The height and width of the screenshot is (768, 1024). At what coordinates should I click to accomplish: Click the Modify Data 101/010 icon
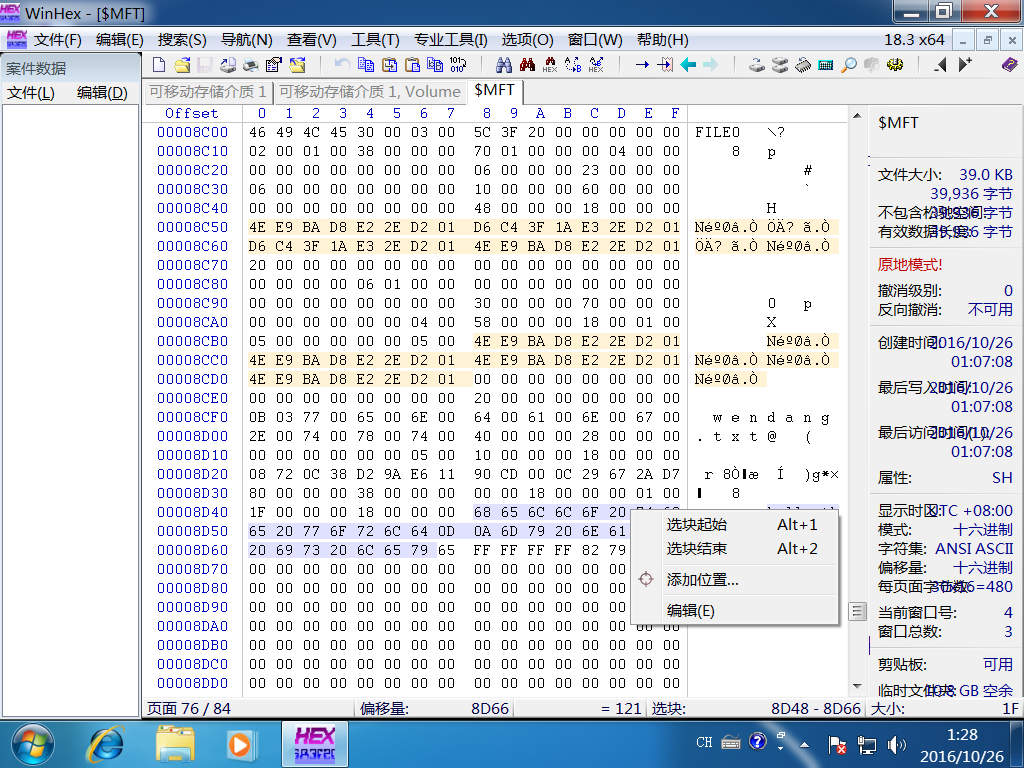pyautogui.click(x=458, y=65)
